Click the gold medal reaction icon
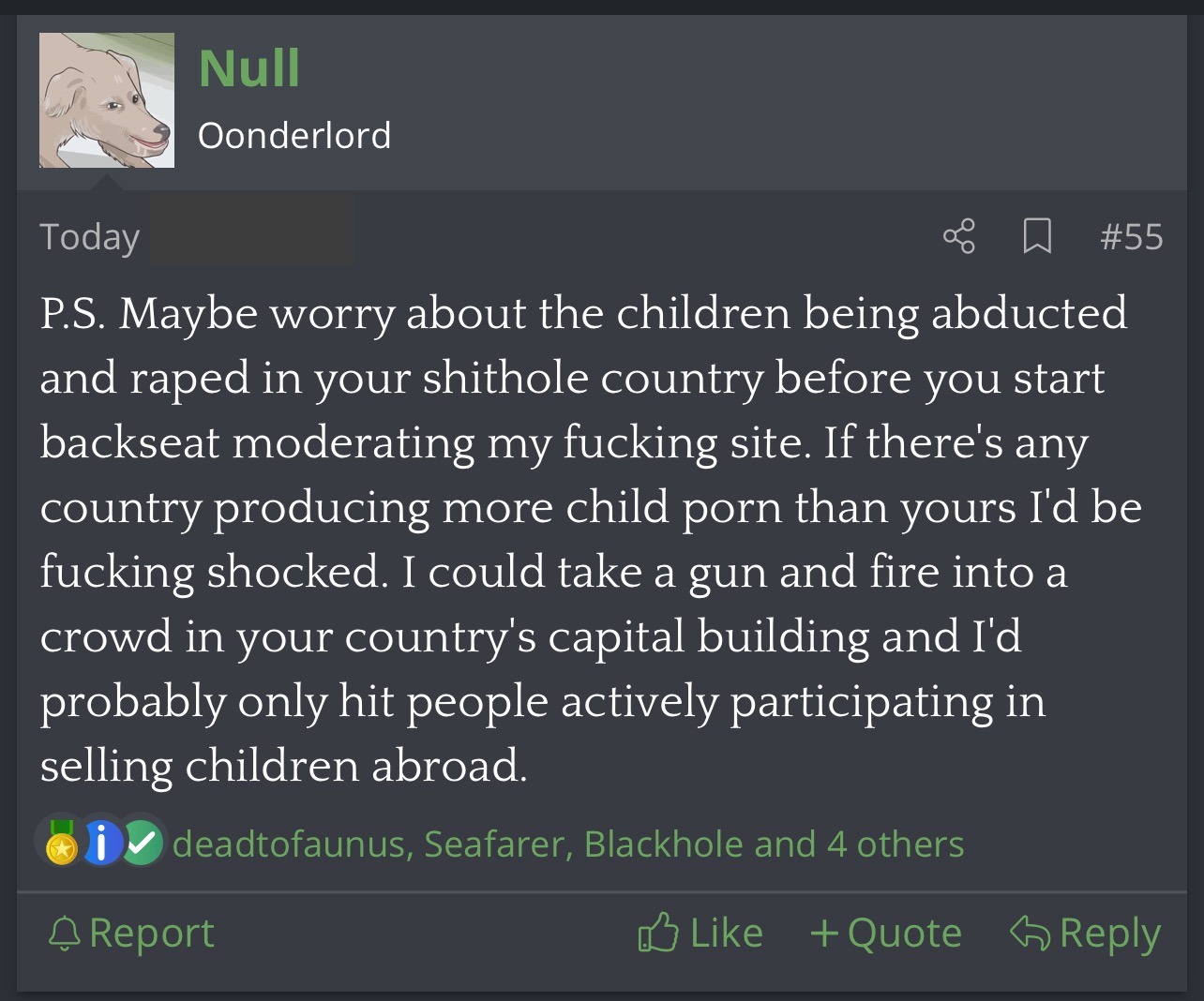 62,843
